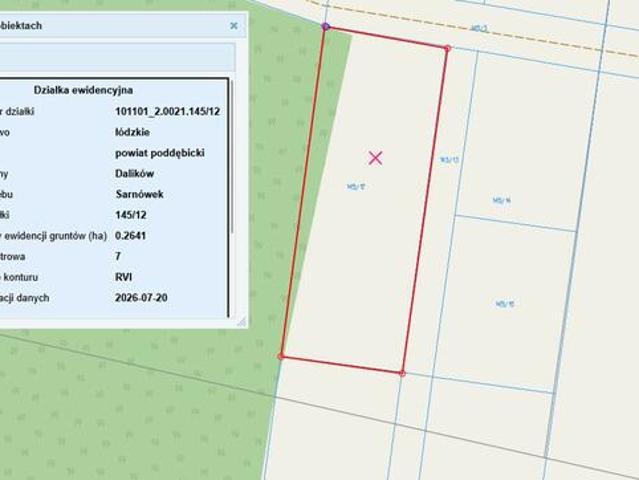Click the 'ewidencji gruntów (ha)' field label
The image size is (639, 480).
coord(55,236)
